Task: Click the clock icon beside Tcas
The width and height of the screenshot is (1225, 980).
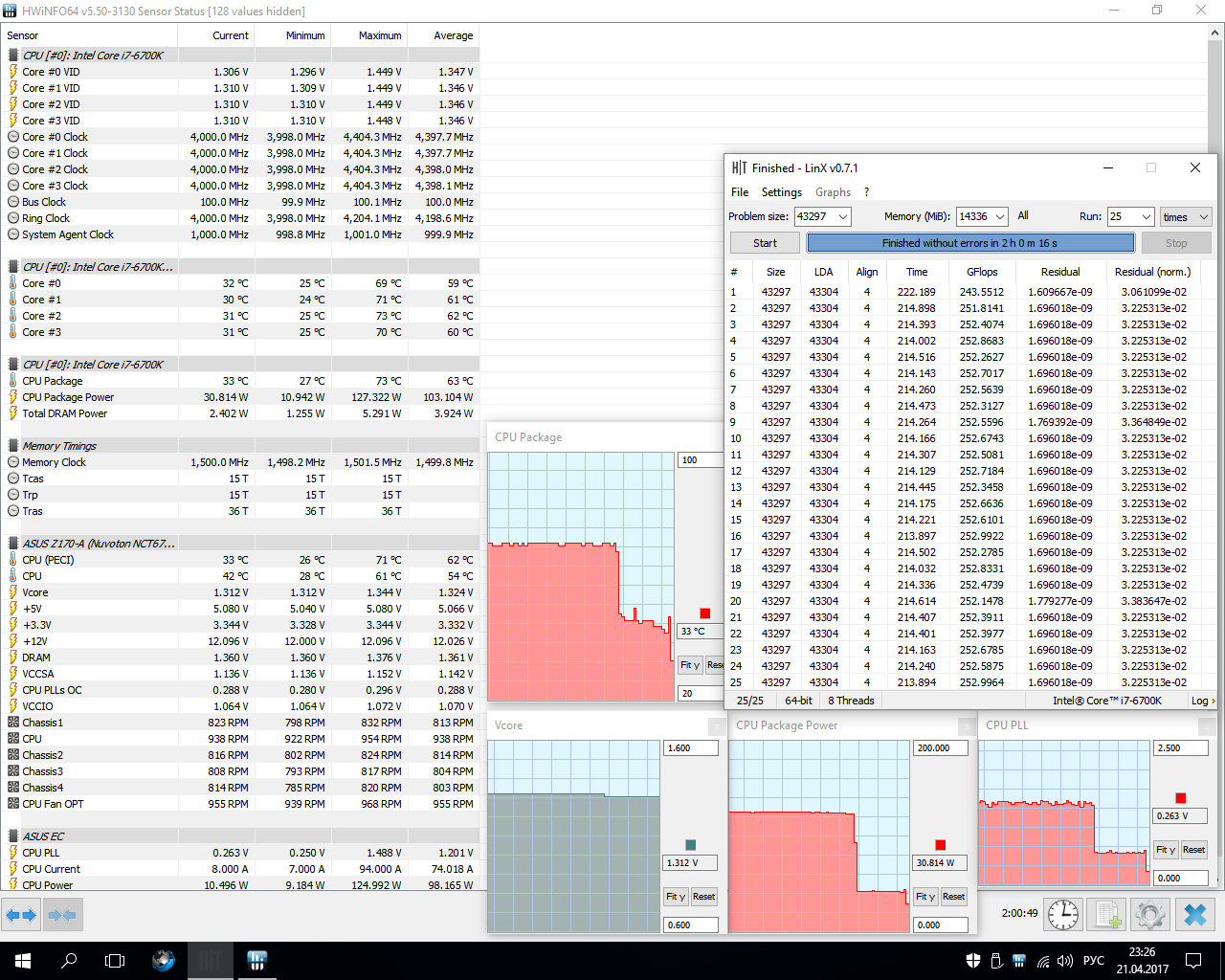Action: tap(13, 479)
